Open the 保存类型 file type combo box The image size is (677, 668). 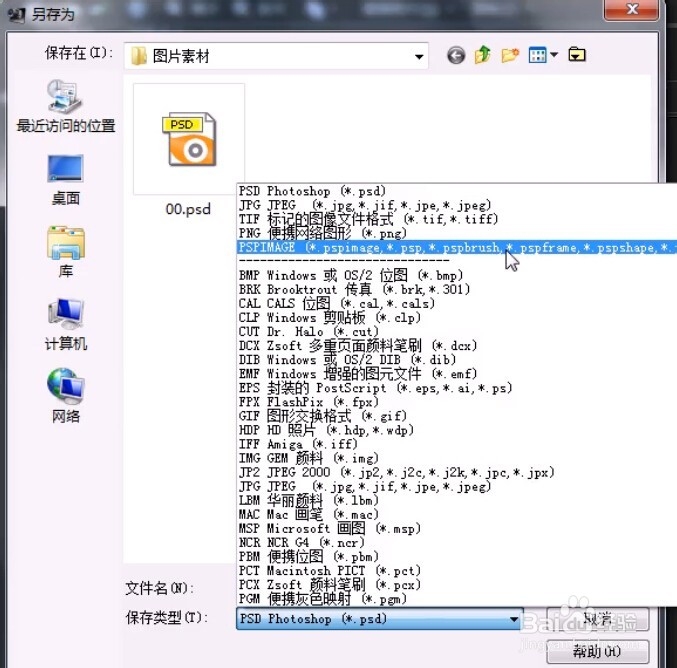point(379,618)
